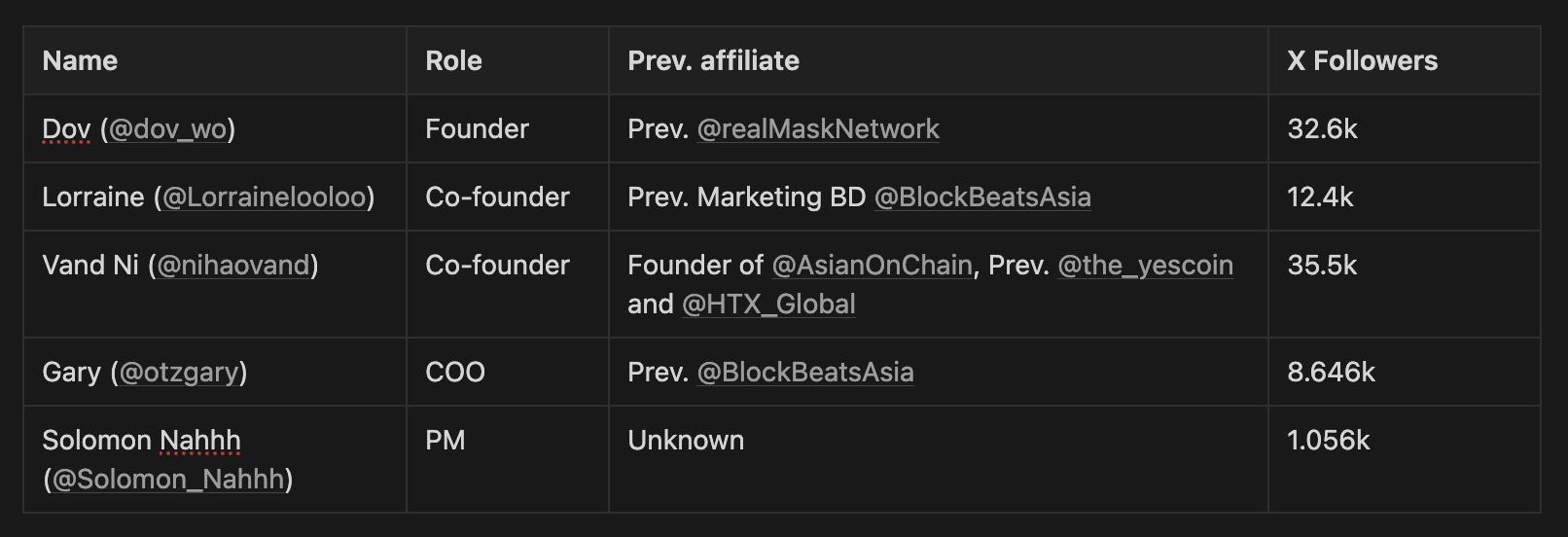Click the 32.6k followers cell
Viewport: 1568px width, 537px height.
point(1322,129)
